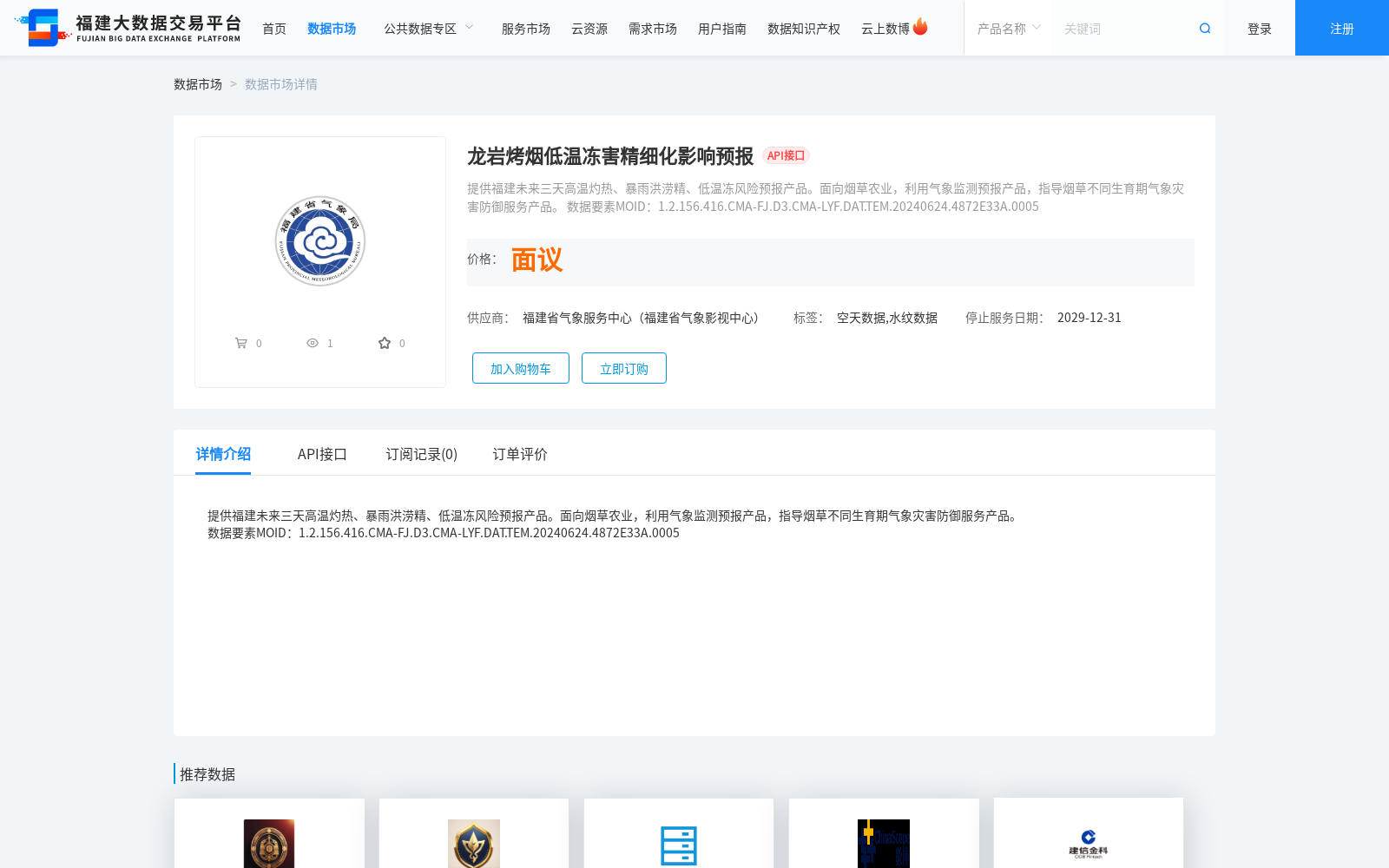Click the blue 注册 button
The image size is (1389, 868).
1342,28
